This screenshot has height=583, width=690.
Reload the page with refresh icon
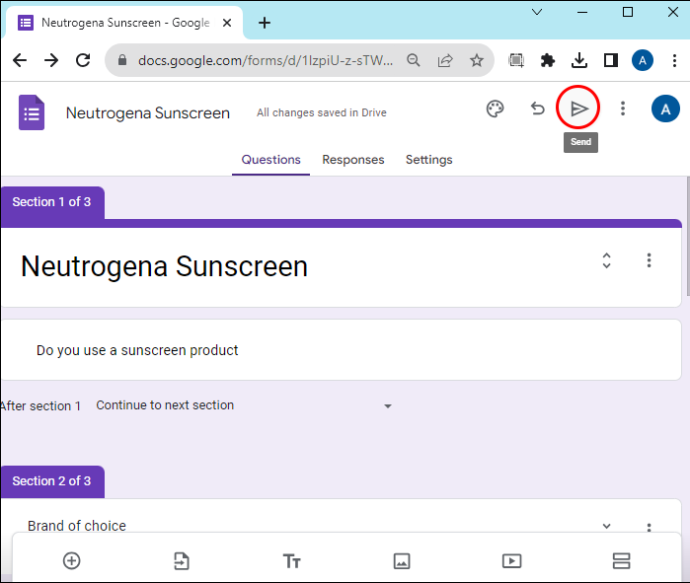click(x=83, y=60)
